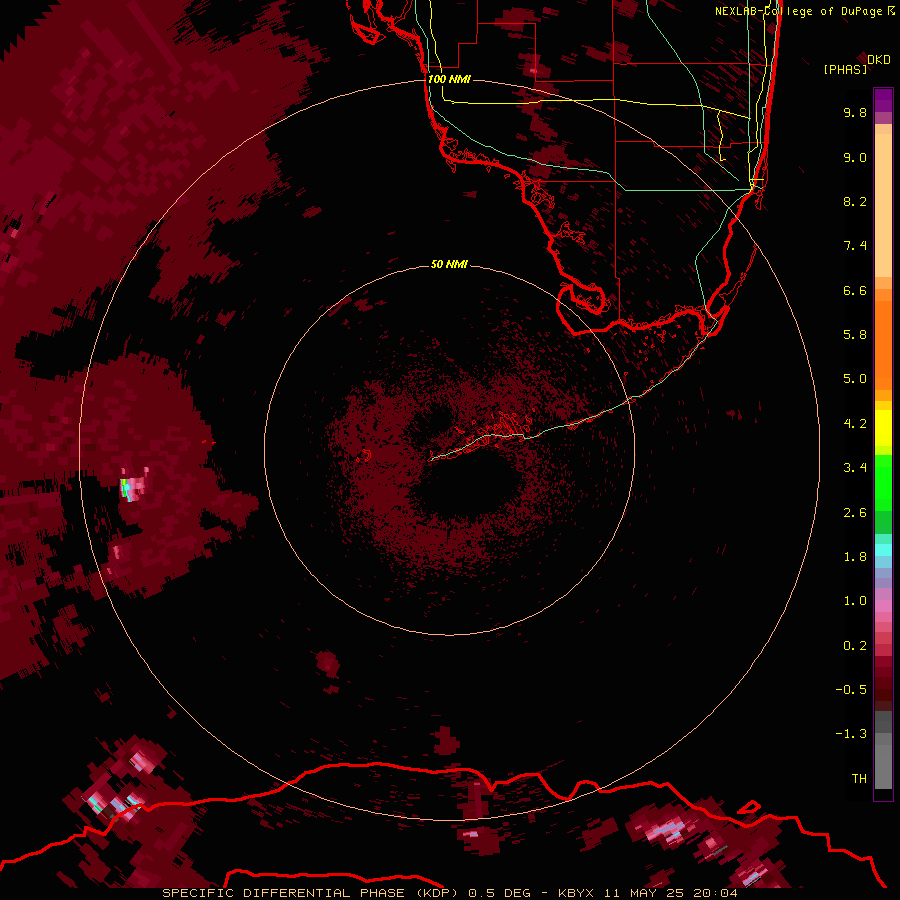Image resolution: width=900 pixels, height=900 pixels.
Task: Select the 0.2 value on the scale
Action: [x=855, y=646]
